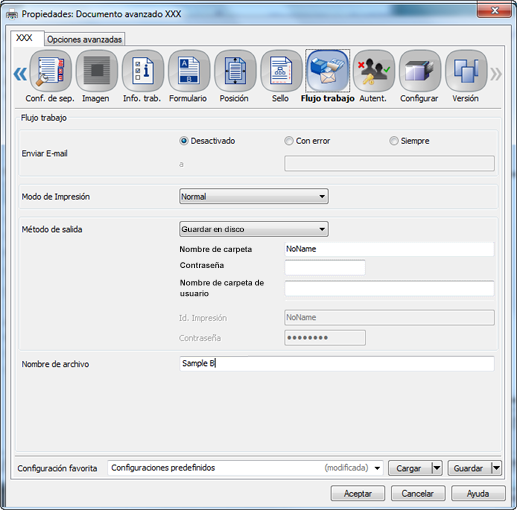This screenshot has width=517, height=510.
Task: Select the Configurar printer icon
Action: tap(420, 71)
